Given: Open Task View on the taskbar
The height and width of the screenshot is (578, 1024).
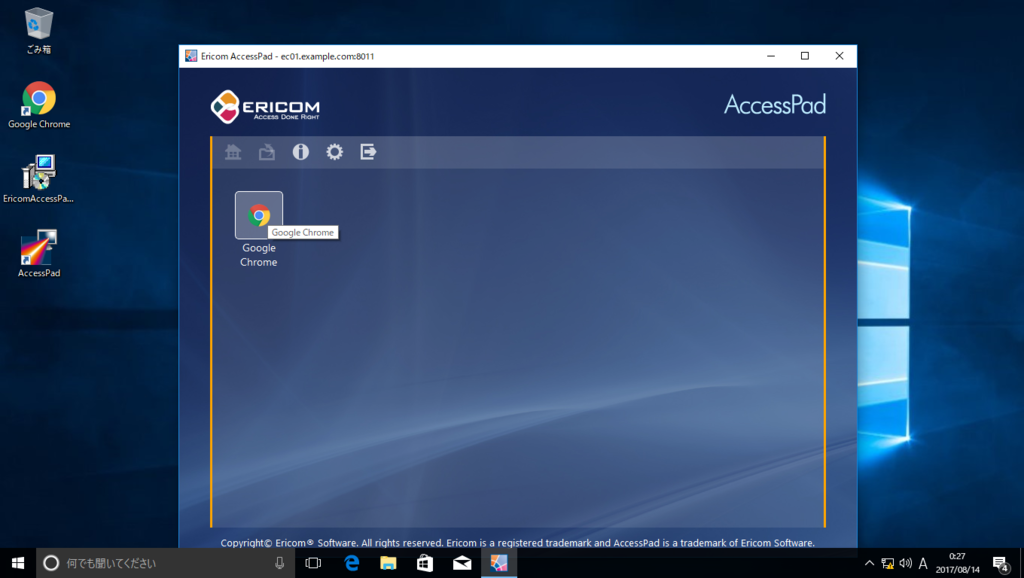Looking at the screenshot, I should click(313, 563).
